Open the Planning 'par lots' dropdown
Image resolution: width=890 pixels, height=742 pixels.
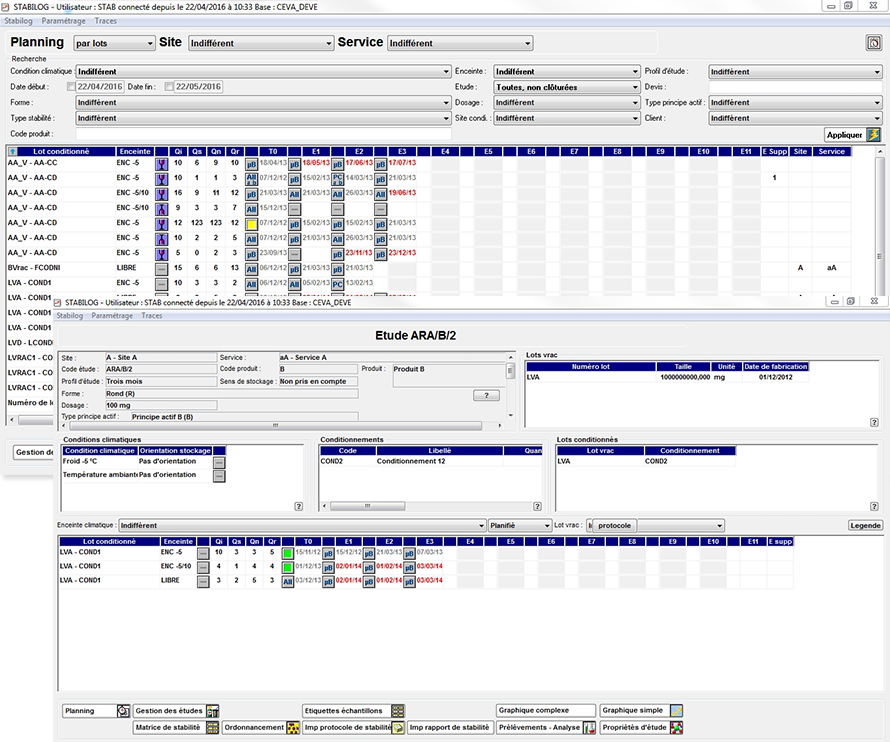pos(114,43)
